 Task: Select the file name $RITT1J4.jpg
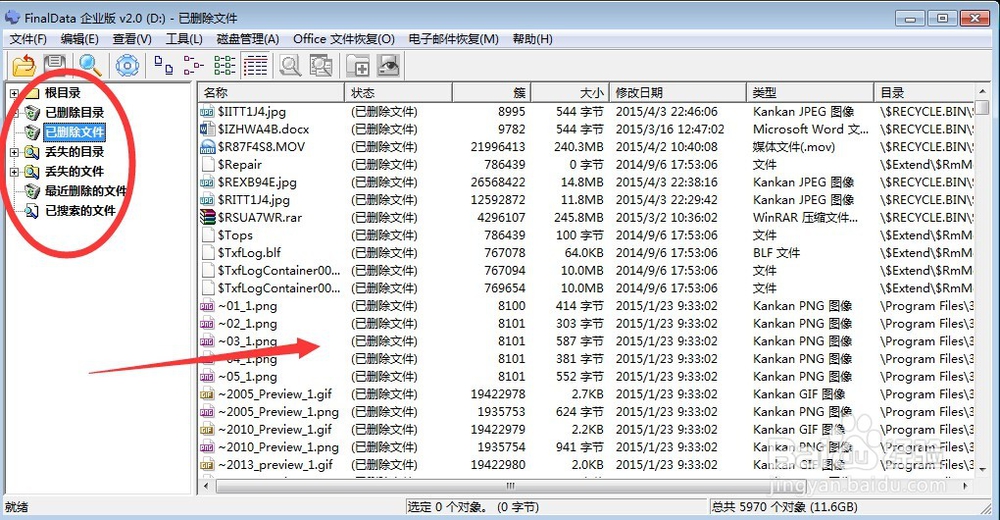(254, 200)
